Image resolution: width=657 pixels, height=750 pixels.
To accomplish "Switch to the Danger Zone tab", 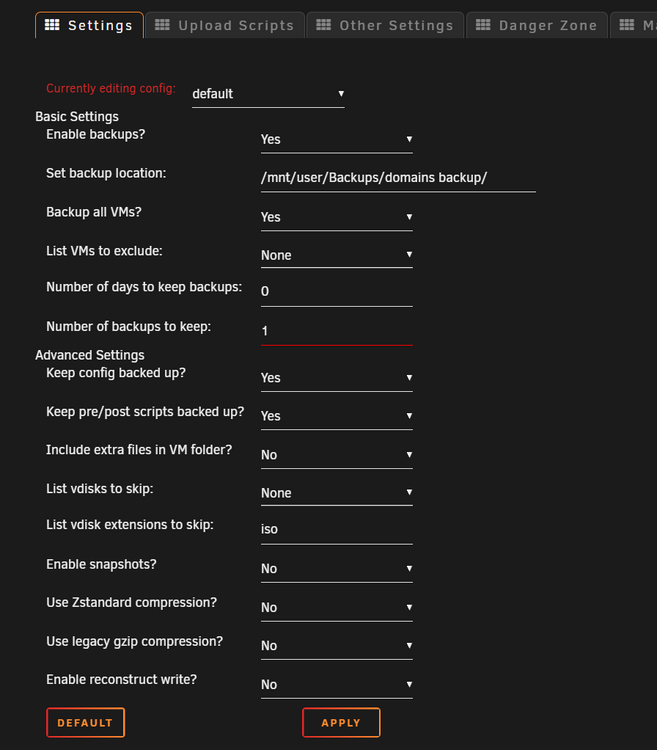I will pyautogui.click(x=537, y=25).
